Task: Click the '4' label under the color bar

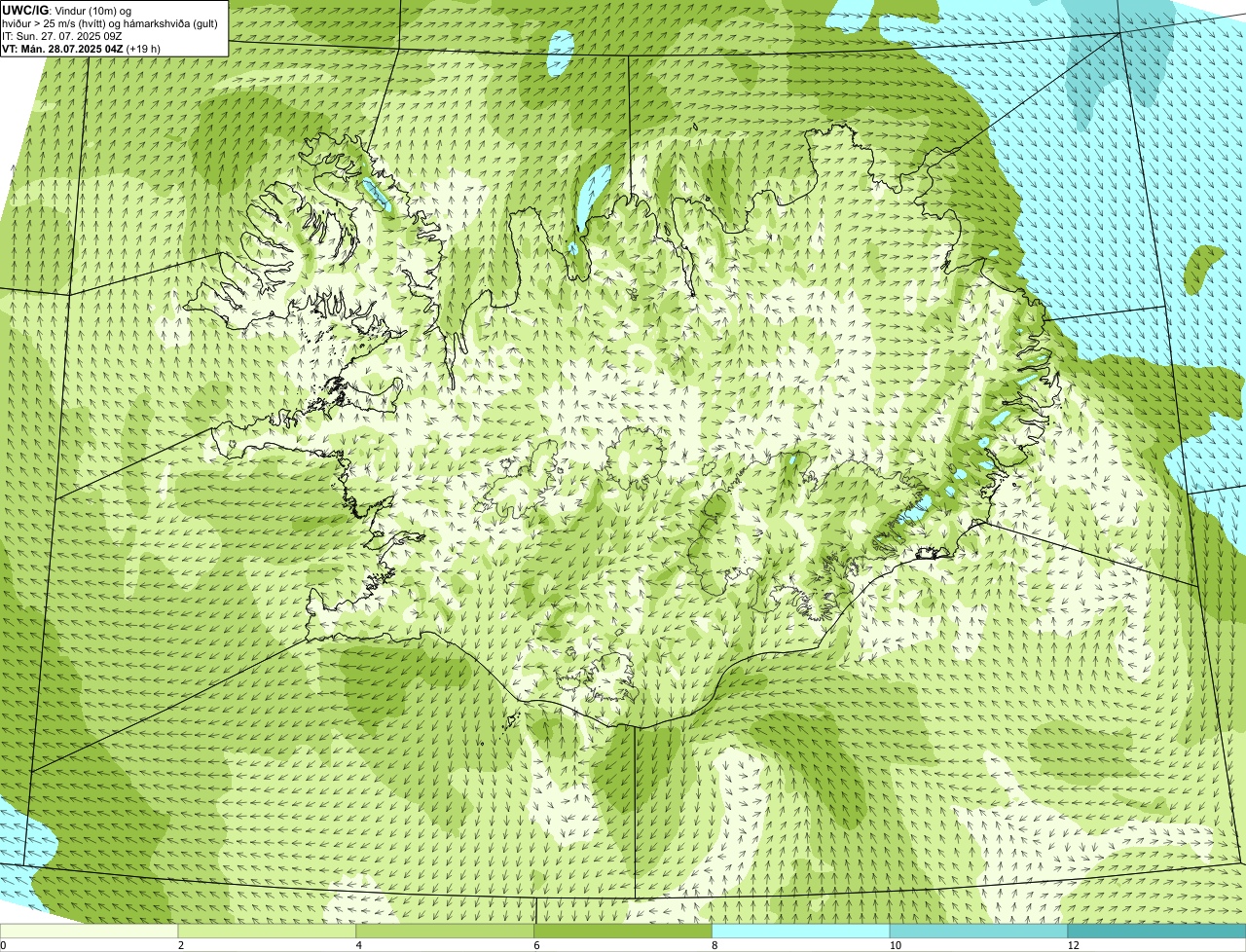Action: pos(359,945)
